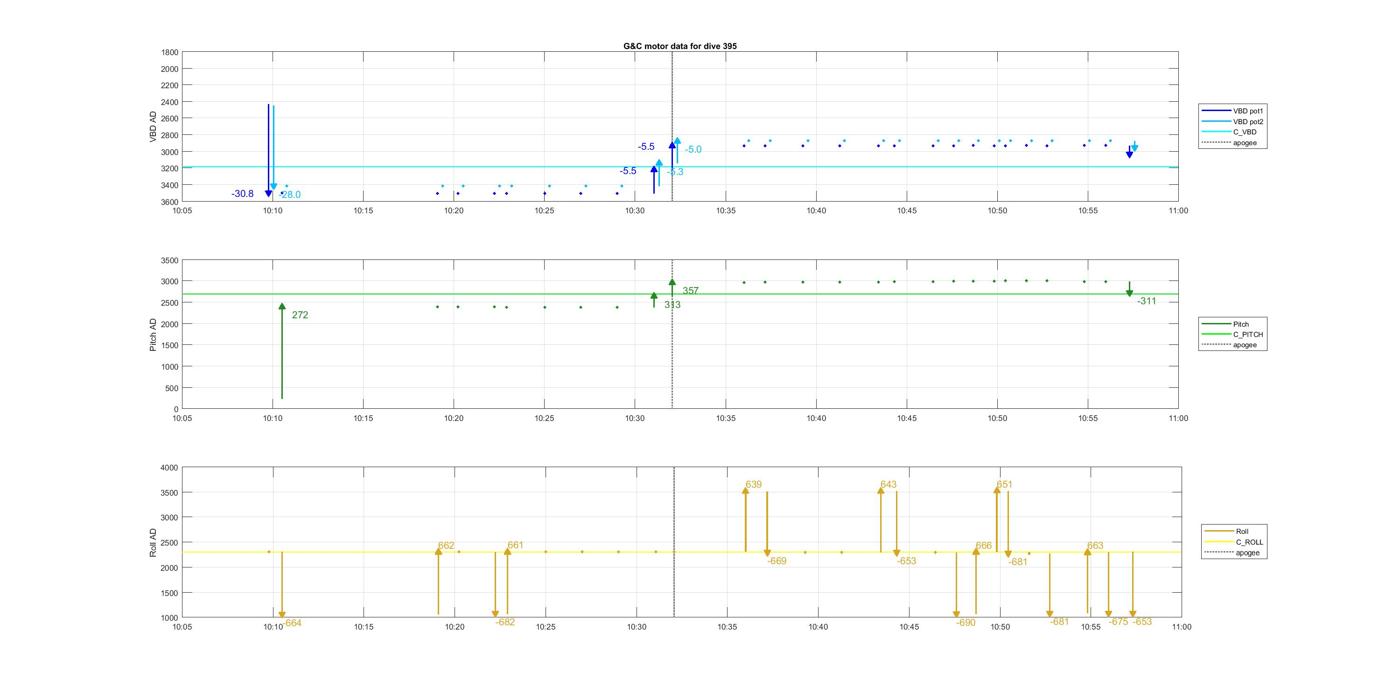The height and width of the screenshot is (693, 1400).
Task: Click the '-669' roll data label
Action: (x=777, y=561)
